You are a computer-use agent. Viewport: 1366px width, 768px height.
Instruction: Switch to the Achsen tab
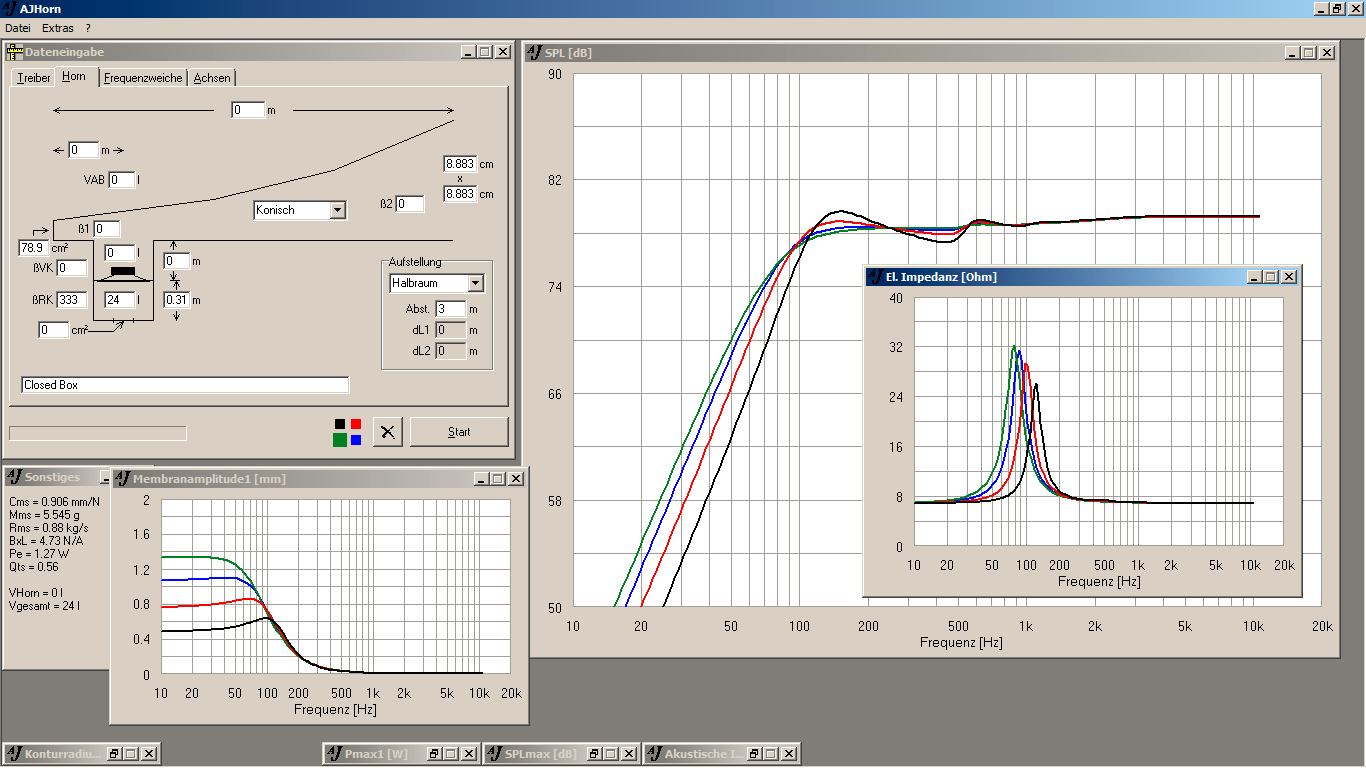click(212, 78)
